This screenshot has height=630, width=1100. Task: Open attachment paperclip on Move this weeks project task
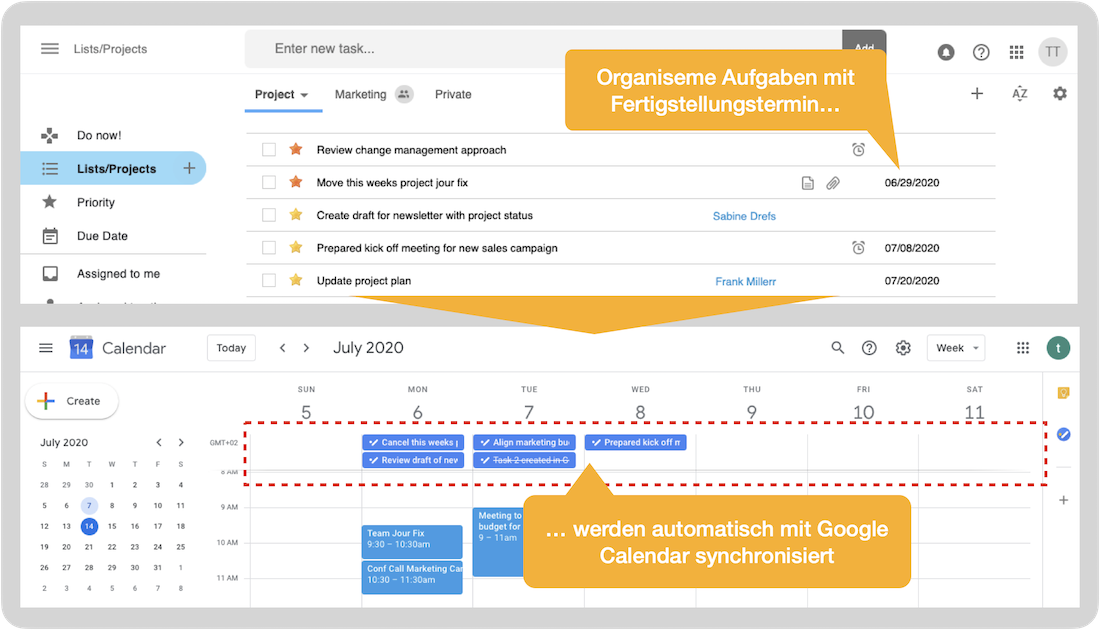[833, 183]
